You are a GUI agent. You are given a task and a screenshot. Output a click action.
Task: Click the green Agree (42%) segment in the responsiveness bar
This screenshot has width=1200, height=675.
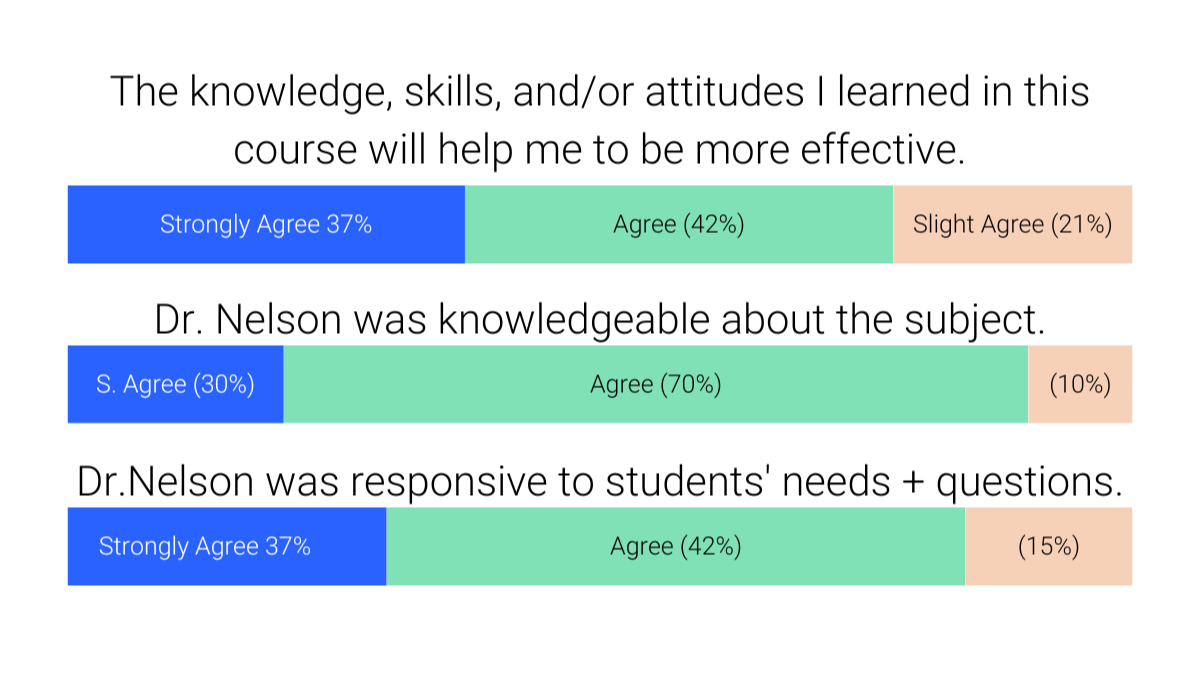tap(676, 546)
